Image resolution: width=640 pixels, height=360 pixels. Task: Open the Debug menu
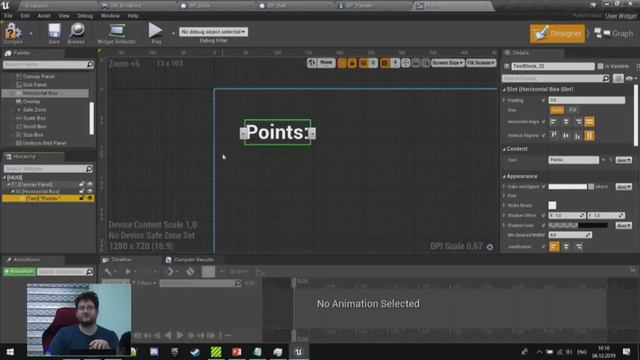pos(85,16)
